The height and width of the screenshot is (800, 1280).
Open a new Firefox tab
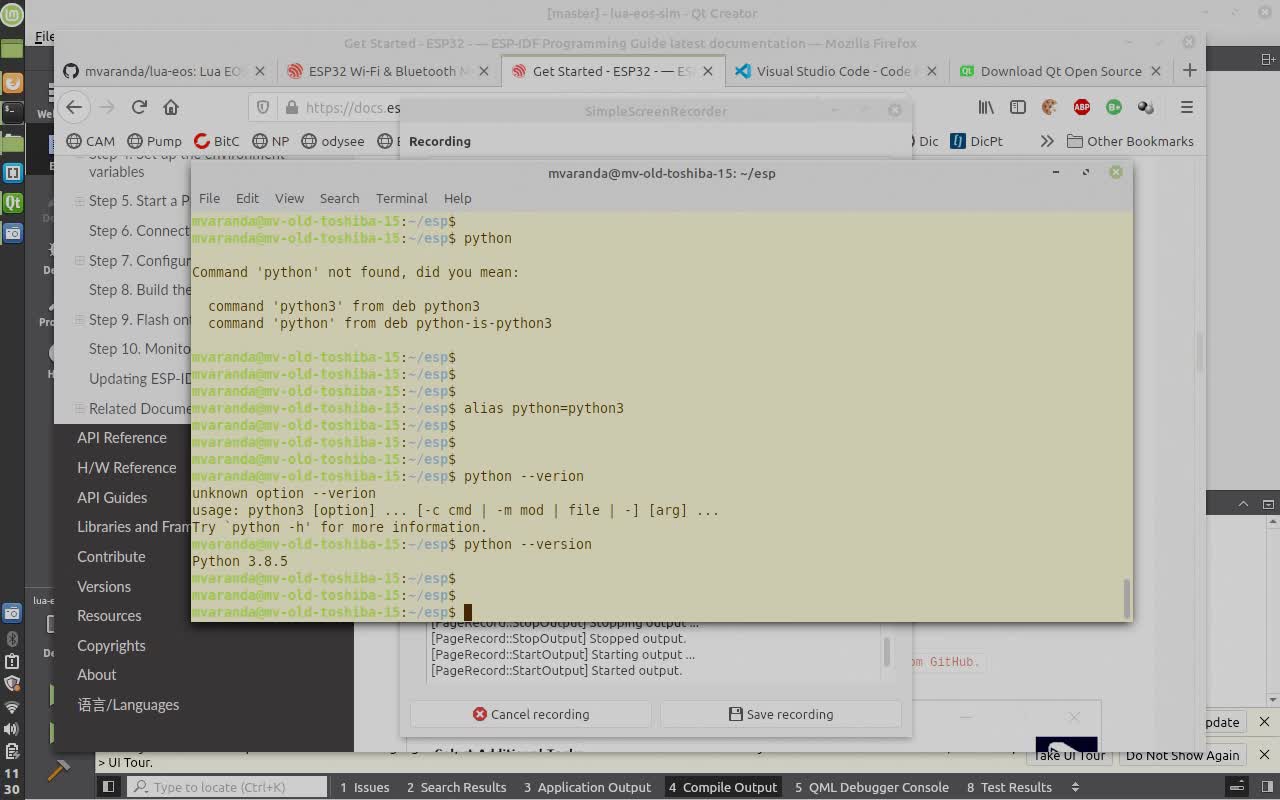click(x=1189, y=71)
